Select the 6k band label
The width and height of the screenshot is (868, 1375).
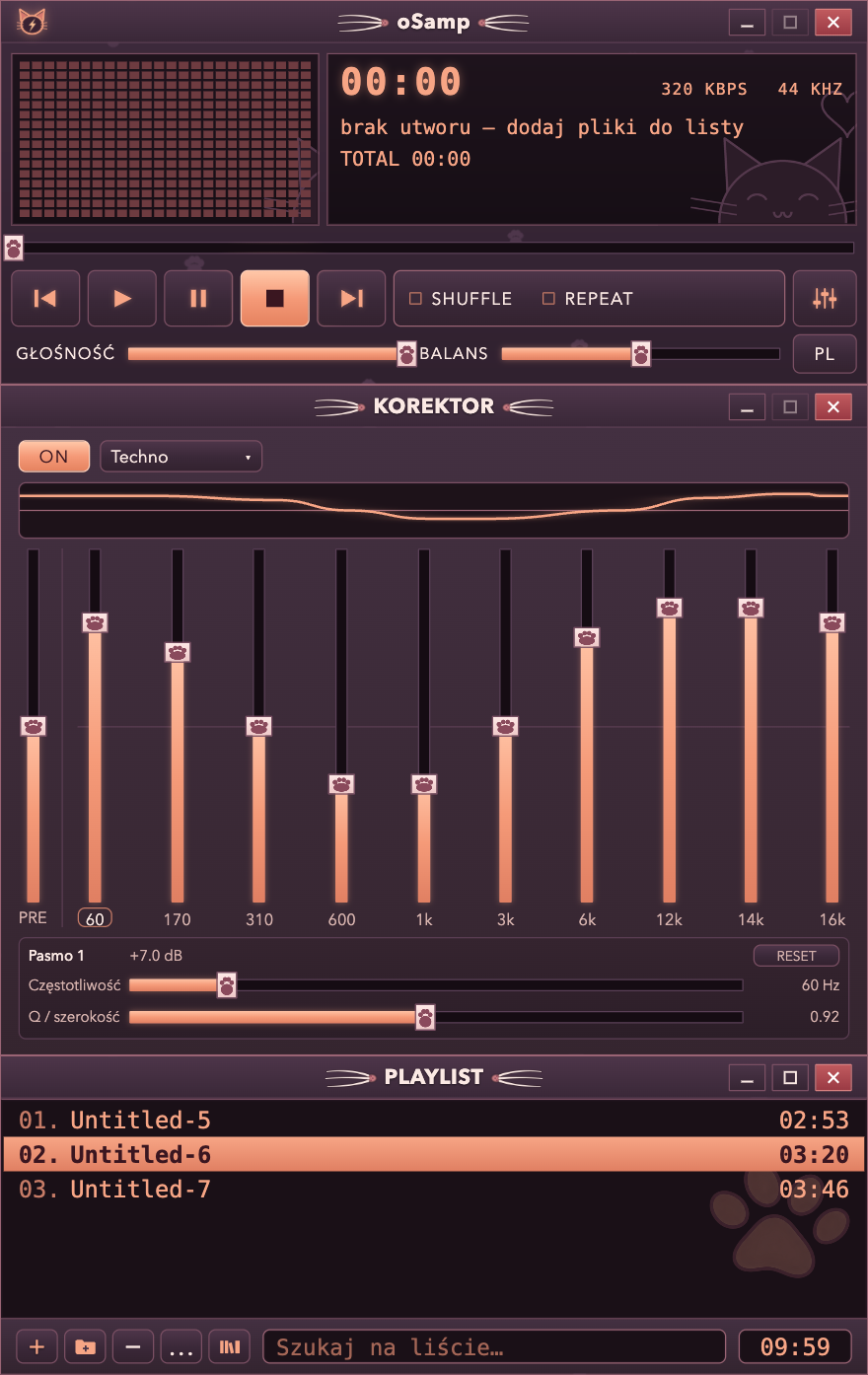(x=587, y=919)
